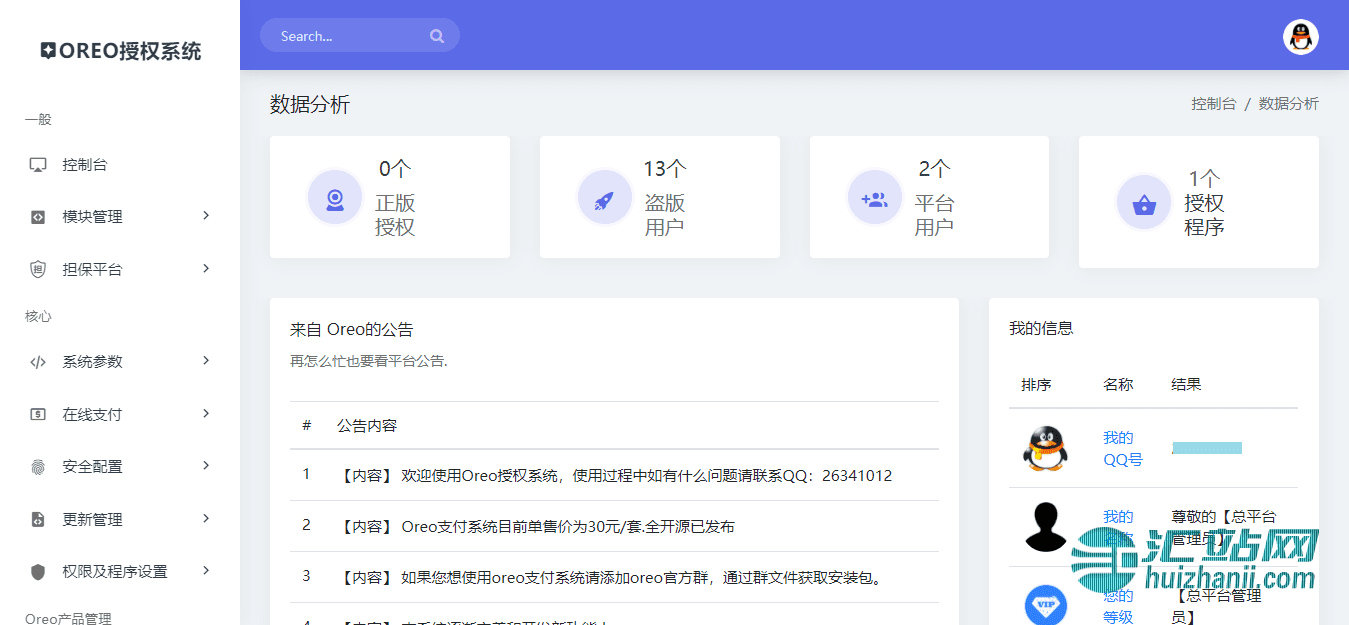The height and width of the screenshot is (625, 1349).
Task: Click the 安全配置 fingerprint icon
Action: pos(38,467)
